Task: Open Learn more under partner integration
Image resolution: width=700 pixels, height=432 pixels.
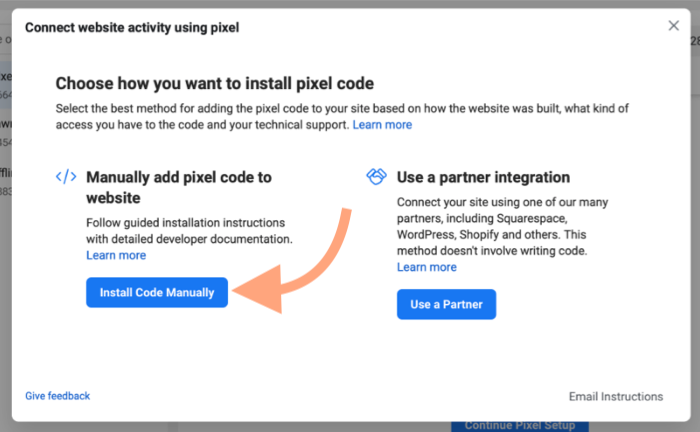Action: coord(427,267)
